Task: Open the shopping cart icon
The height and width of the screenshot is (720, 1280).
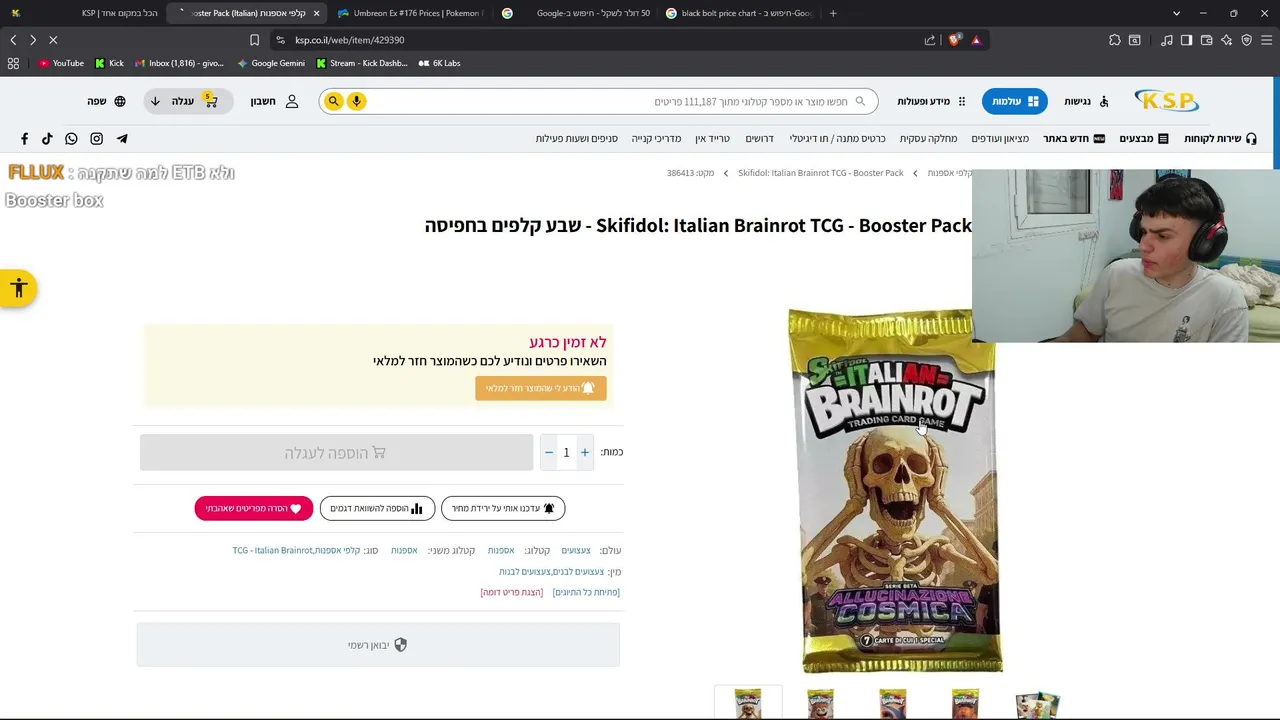Action: point(210,101)
